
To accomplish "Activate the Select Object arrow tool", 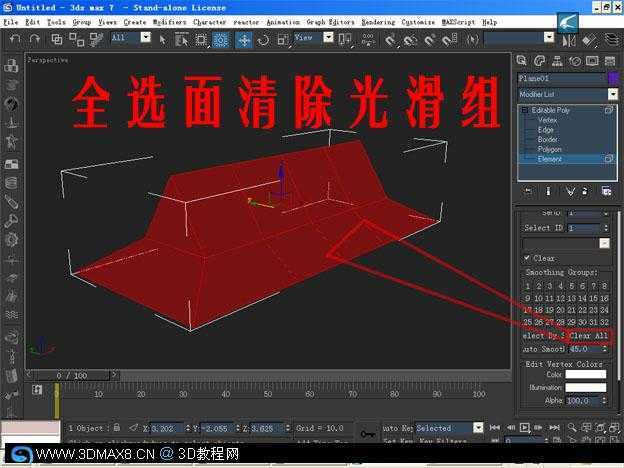I will click(162, 39).
